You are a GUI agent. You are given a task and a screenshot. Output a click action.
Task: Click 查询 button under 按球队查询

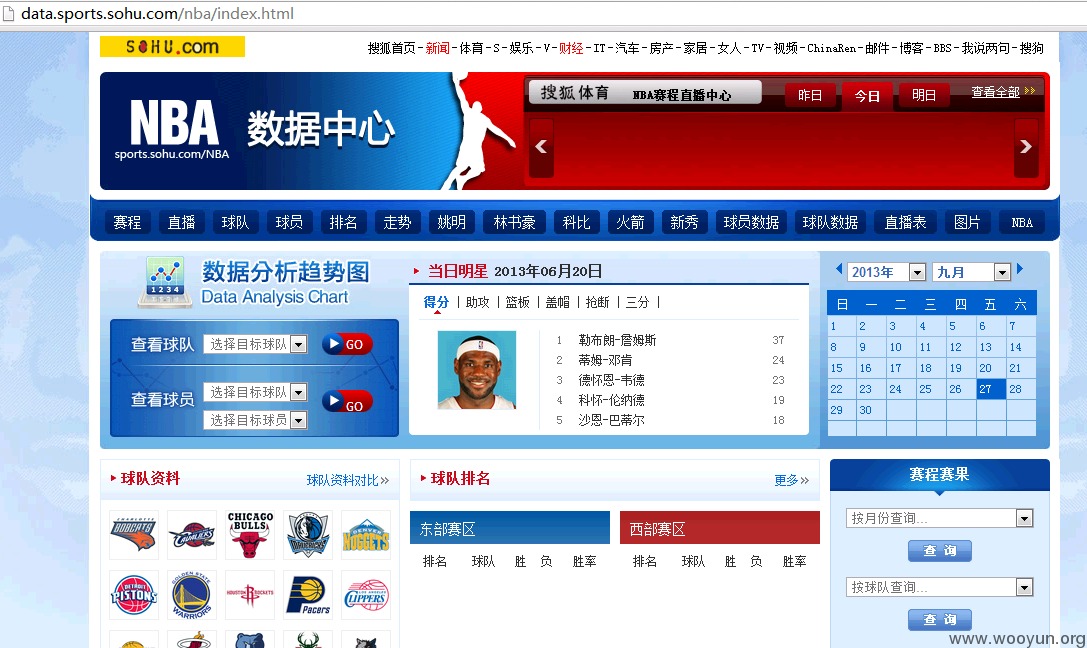(939, 620)
